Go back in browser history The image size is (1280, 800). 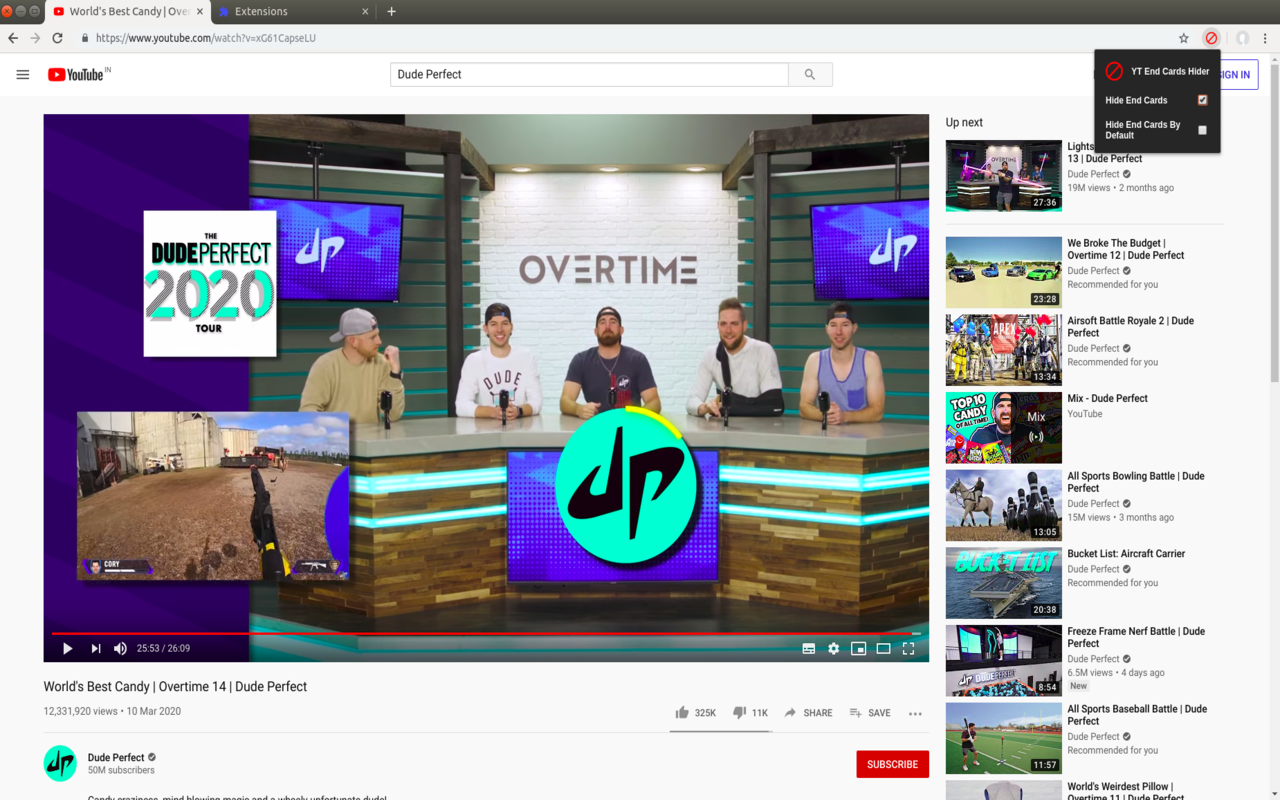tap(13, 38)
